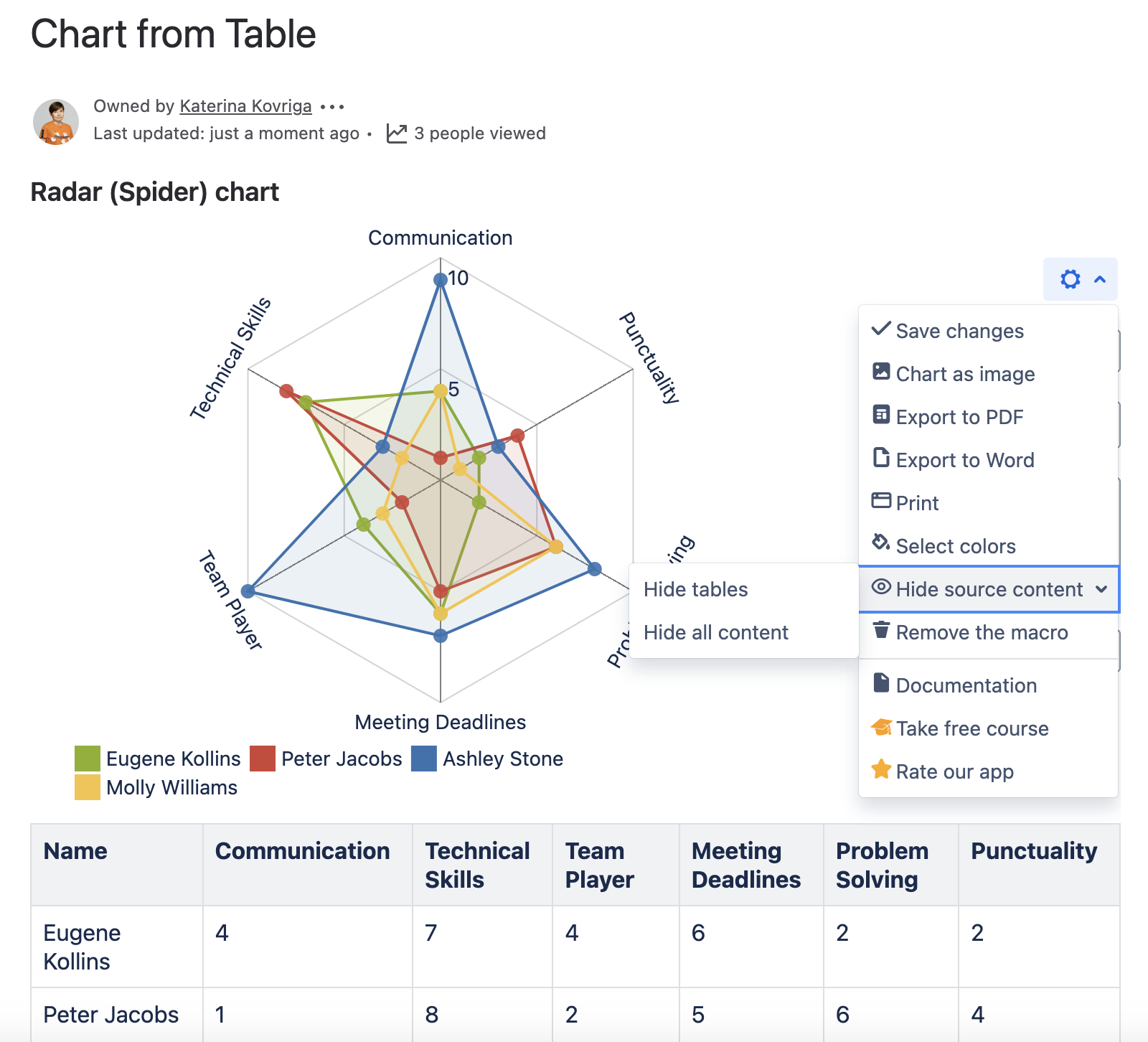1148x1042 pixels.
Task: Click the Rate our app star icon
Action: pyautogui.click(x=881, y=769)
